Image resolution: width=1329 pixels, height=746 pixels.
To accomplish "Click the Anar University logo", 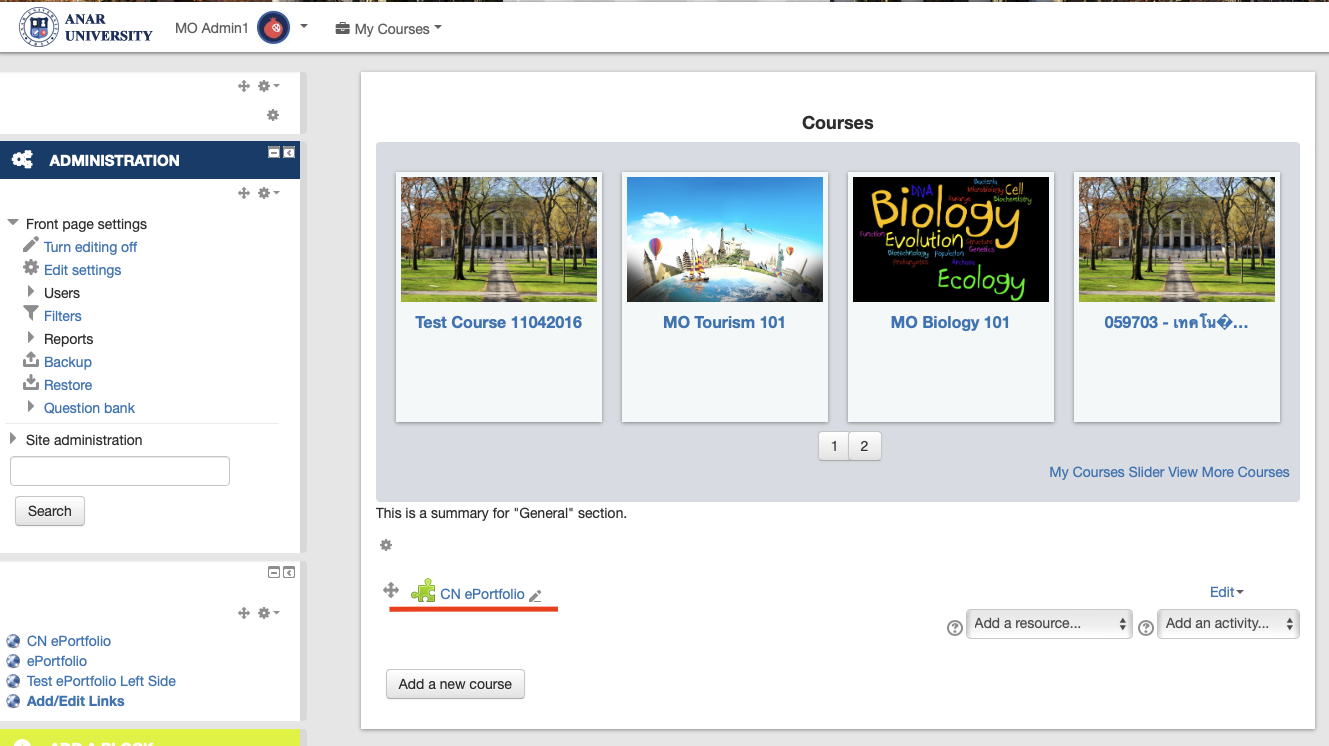I will (86, 28).
